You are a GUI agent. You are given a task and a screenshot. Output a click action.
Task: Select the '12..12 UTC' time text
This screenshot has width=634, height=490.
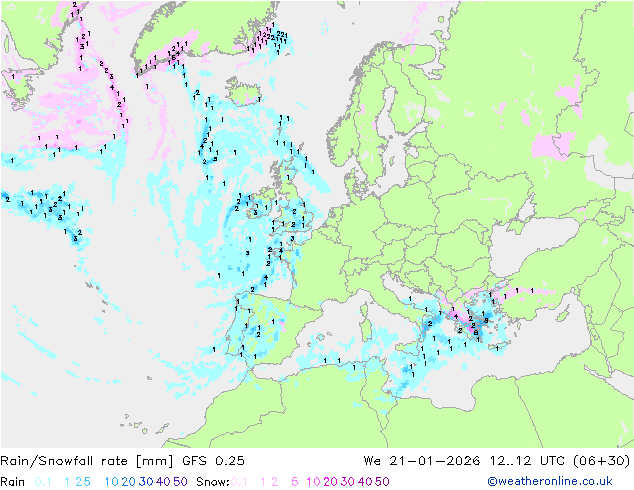click(527, 461)
